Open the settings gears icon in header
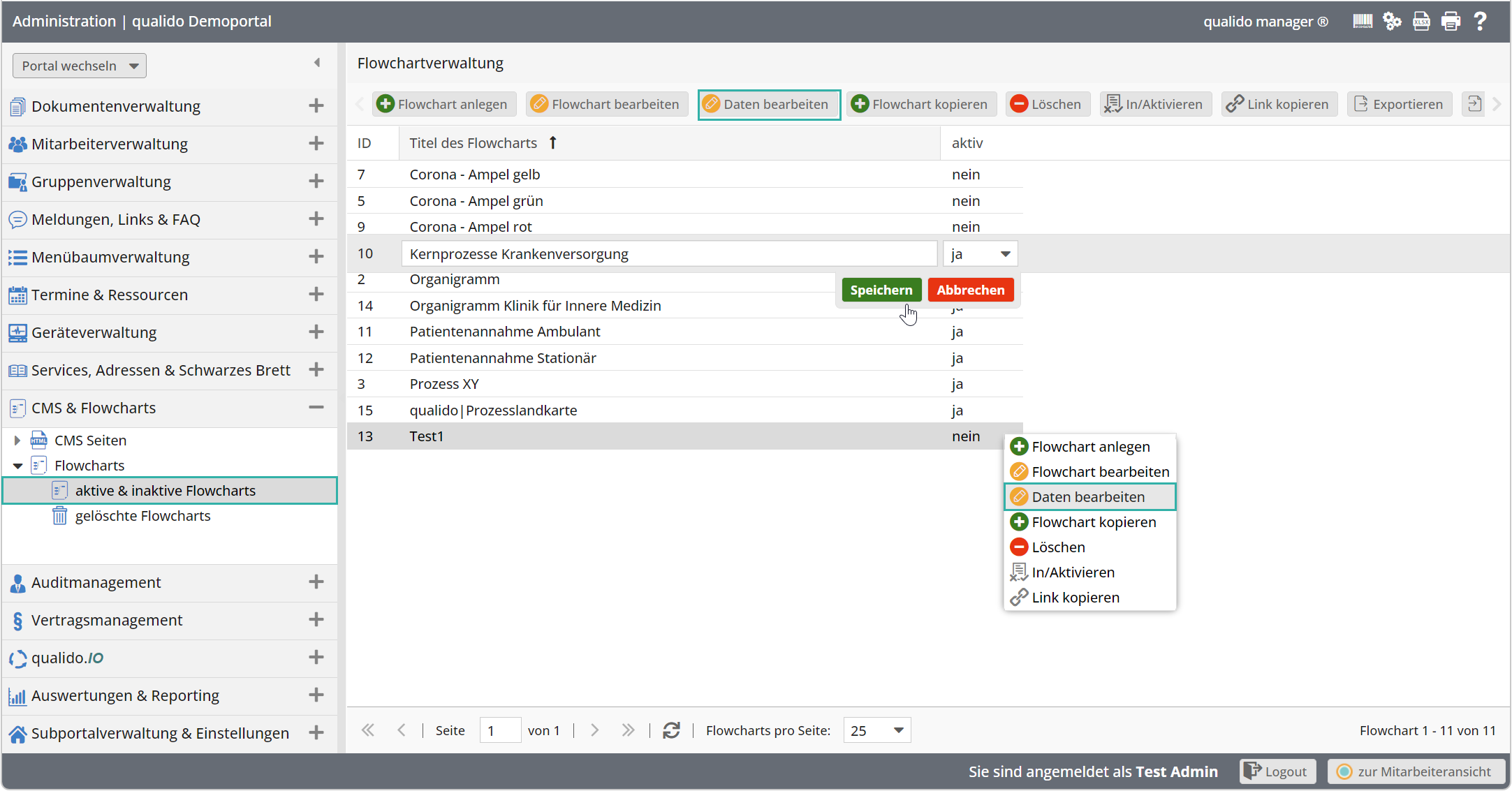The width and height of the screenshot is (1512, 791). (x=1392, y=22)
